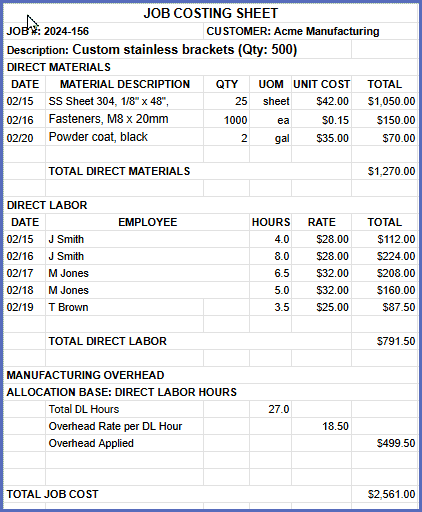Select the TOTAL JOB COST label
The width and height of the screenshot is (422, 512).
click(177, 494)
